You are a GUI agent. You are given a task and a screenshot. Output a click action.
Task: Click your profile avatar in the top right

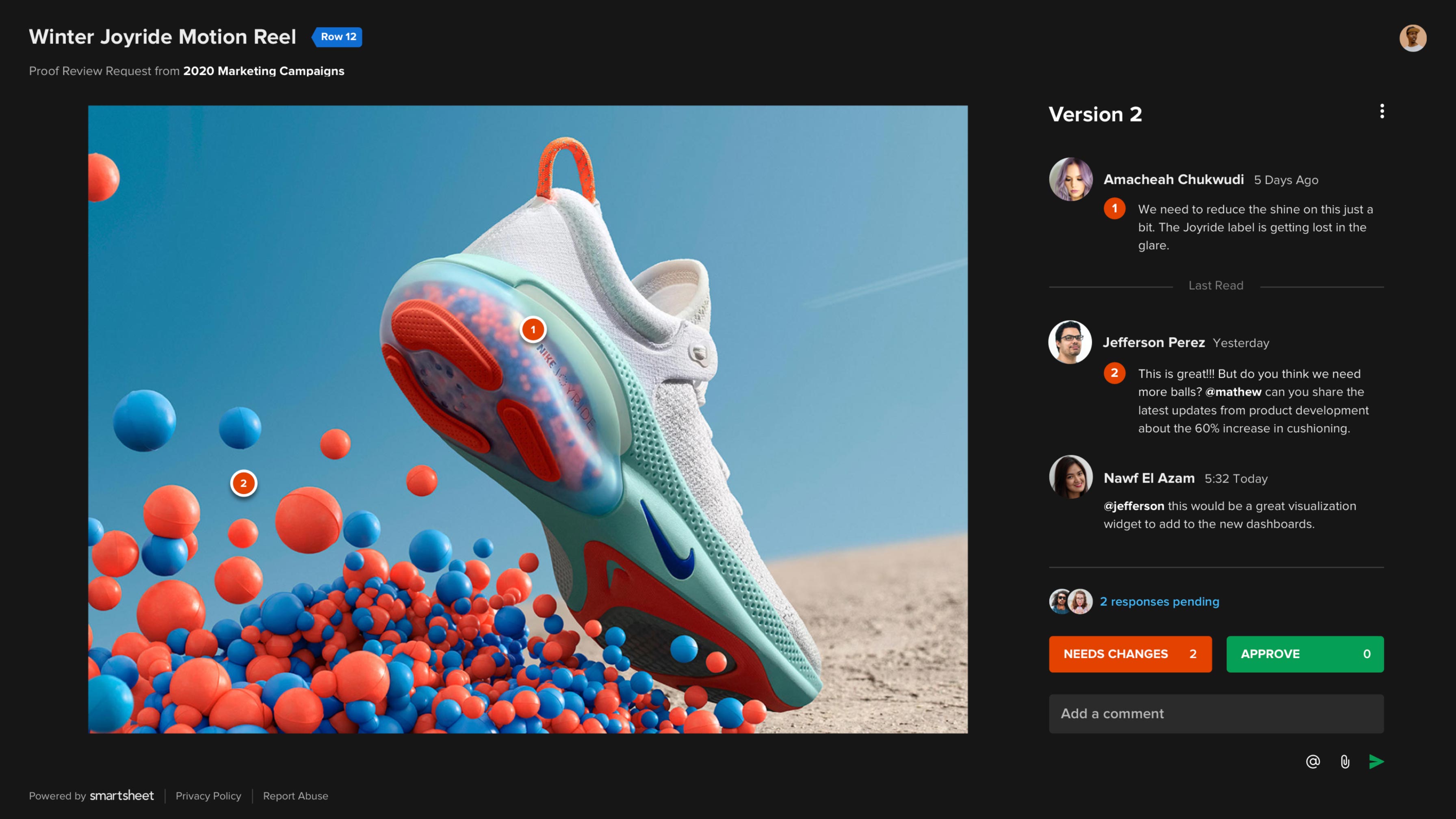1414,37
